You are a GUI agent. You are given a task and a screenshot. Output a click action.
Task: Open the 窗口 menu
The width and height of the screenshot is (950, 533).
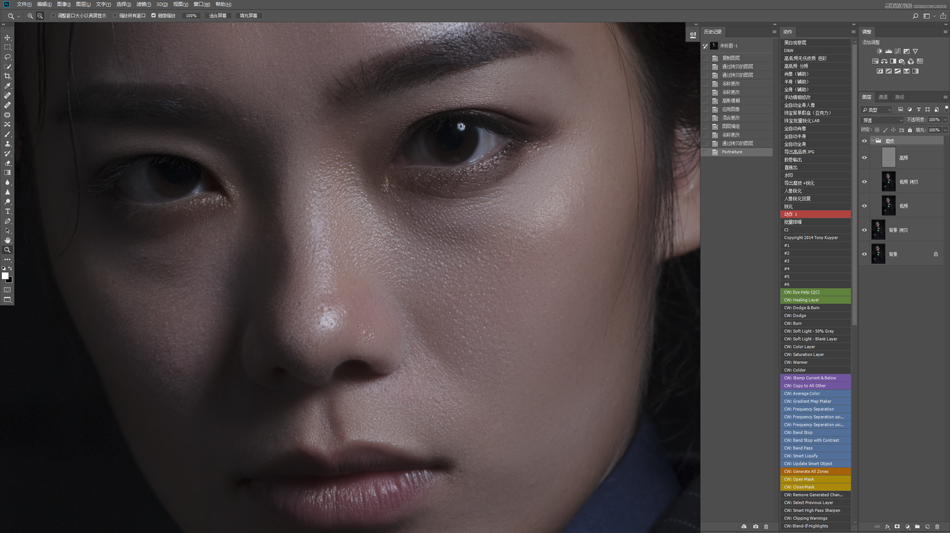(x=202, y=4)
